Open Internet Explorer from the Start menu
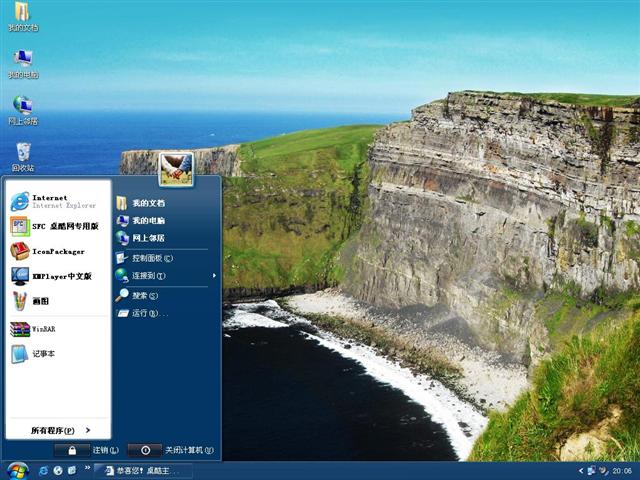640x480 pixels. coord(52,201)
